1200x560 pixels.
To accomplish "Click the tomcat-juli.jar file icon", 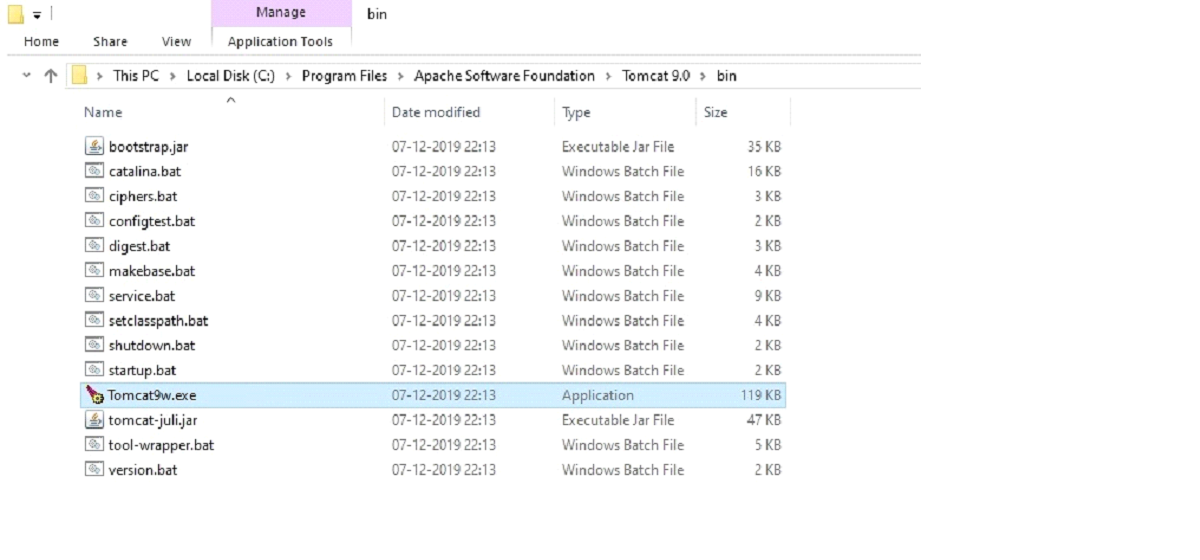I will 94,420.
